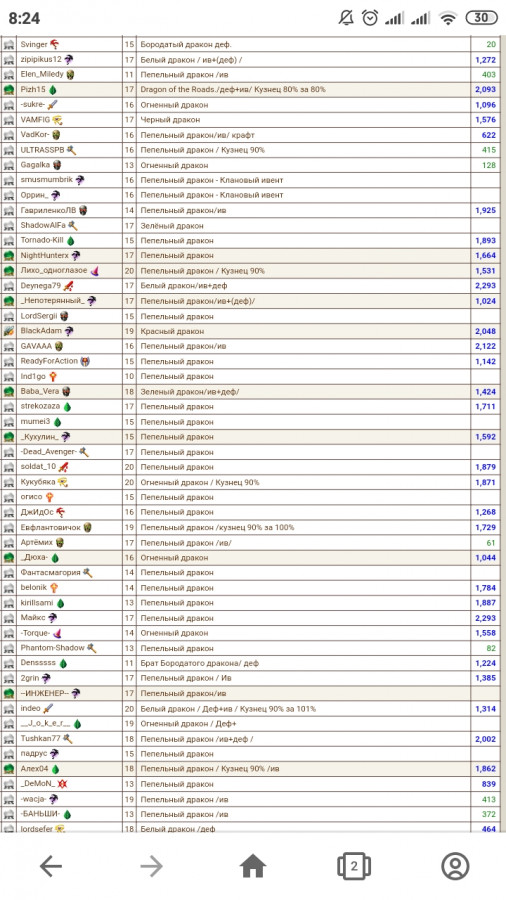The image size is (506, 900).
Task: Click the hammer icon after Tushkan77
Action: 68,739
